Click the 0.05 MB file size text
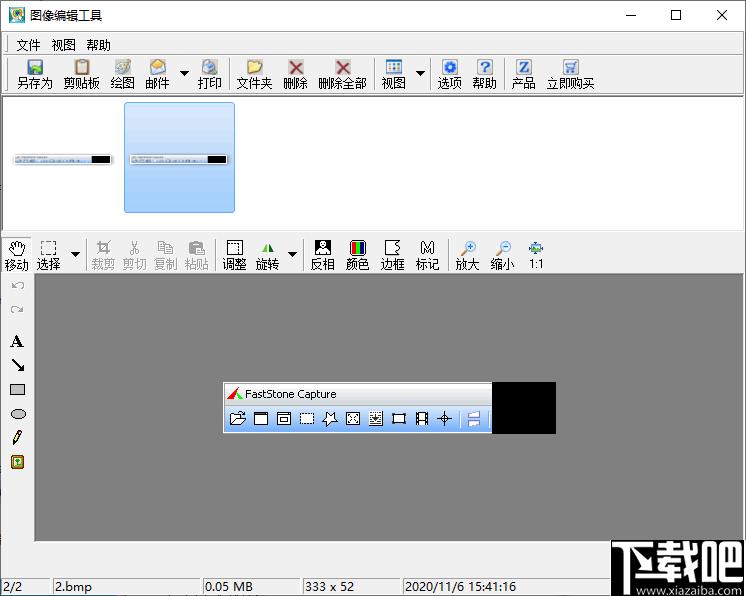Image resolution: width=746 pixels, height=596 pixels. coord(228,586)
